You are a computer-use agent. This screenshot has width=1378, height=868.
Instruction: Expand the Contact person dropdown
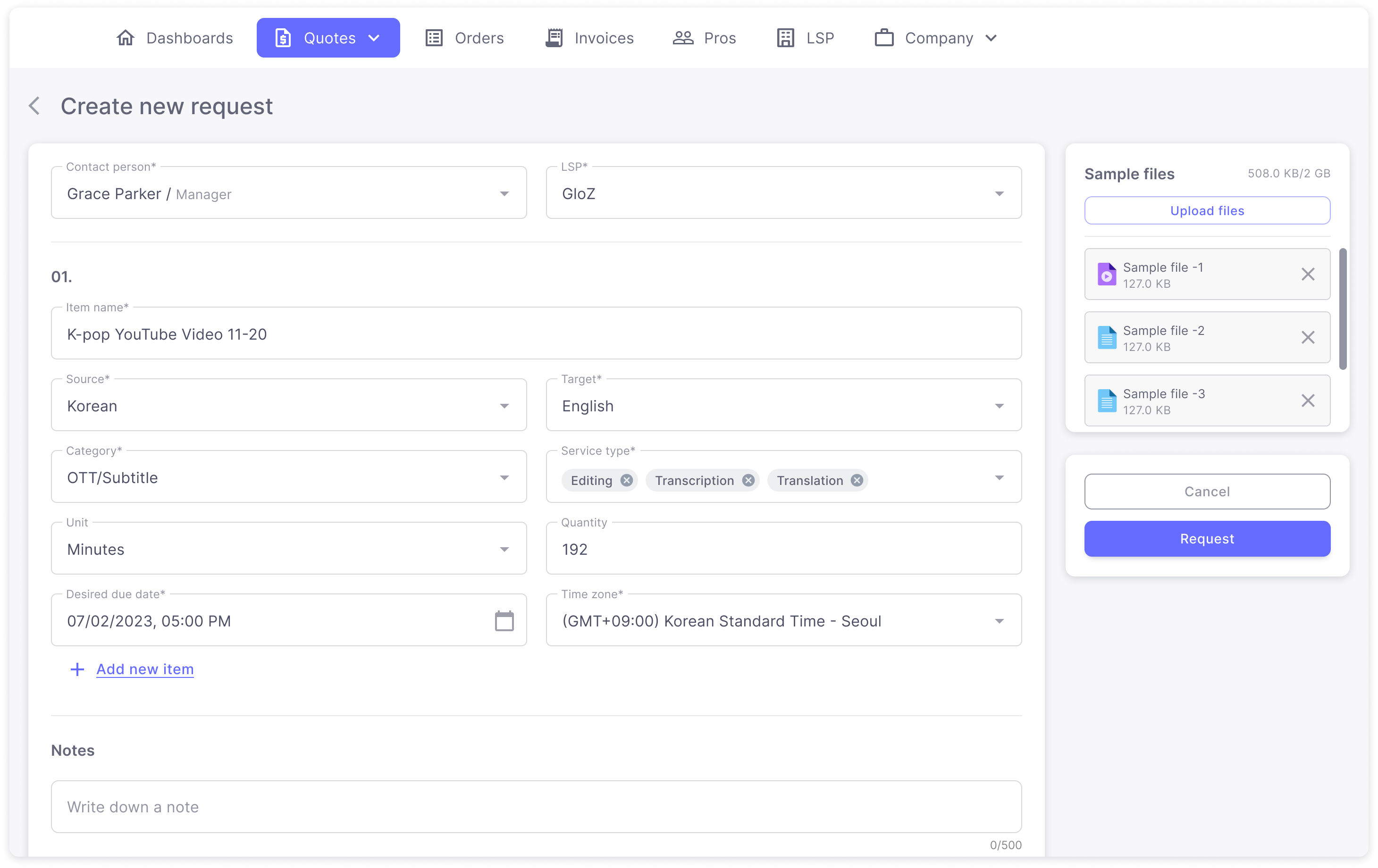(504, 194)
